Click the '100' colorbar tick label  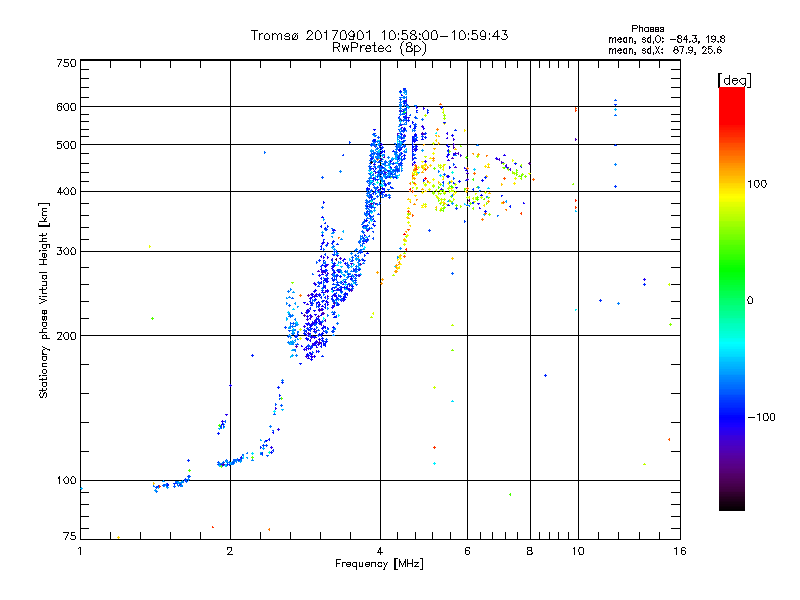point(757,184)
